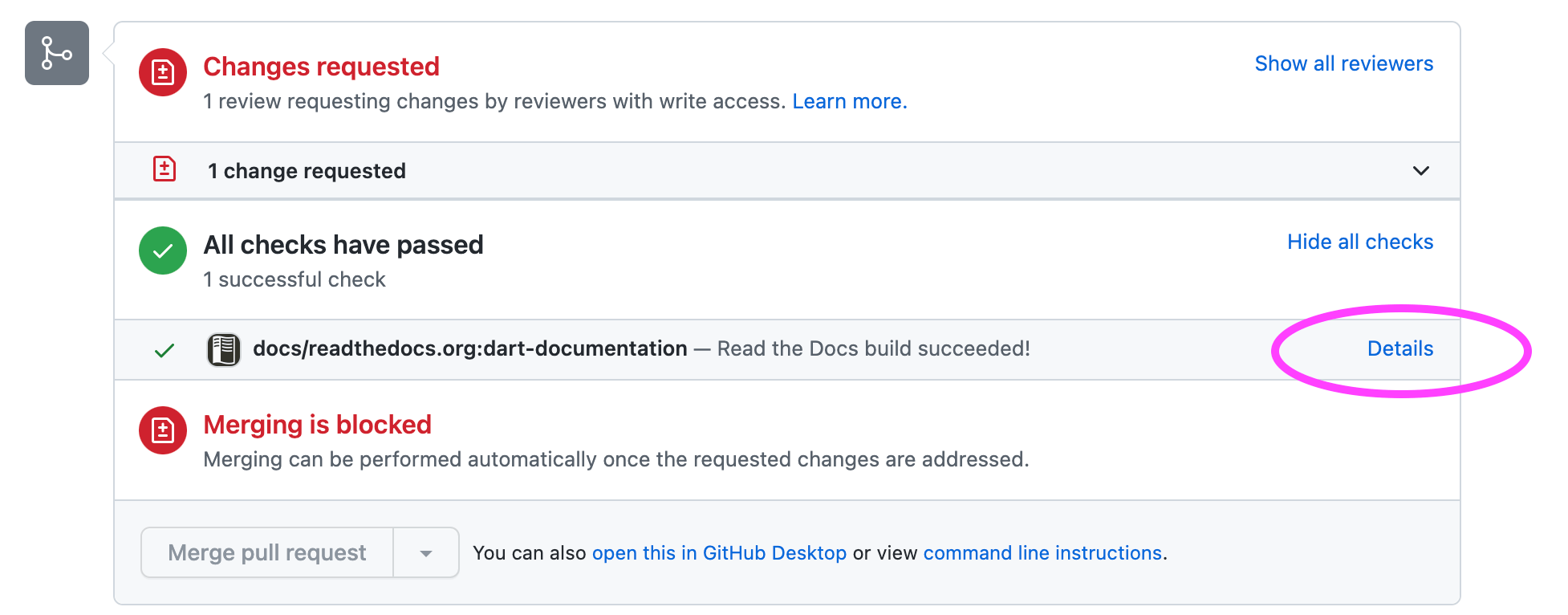This screenshot has height=615, width=1568.
Task: Open this in GitHub Desktop link
Action: point(719,553)
